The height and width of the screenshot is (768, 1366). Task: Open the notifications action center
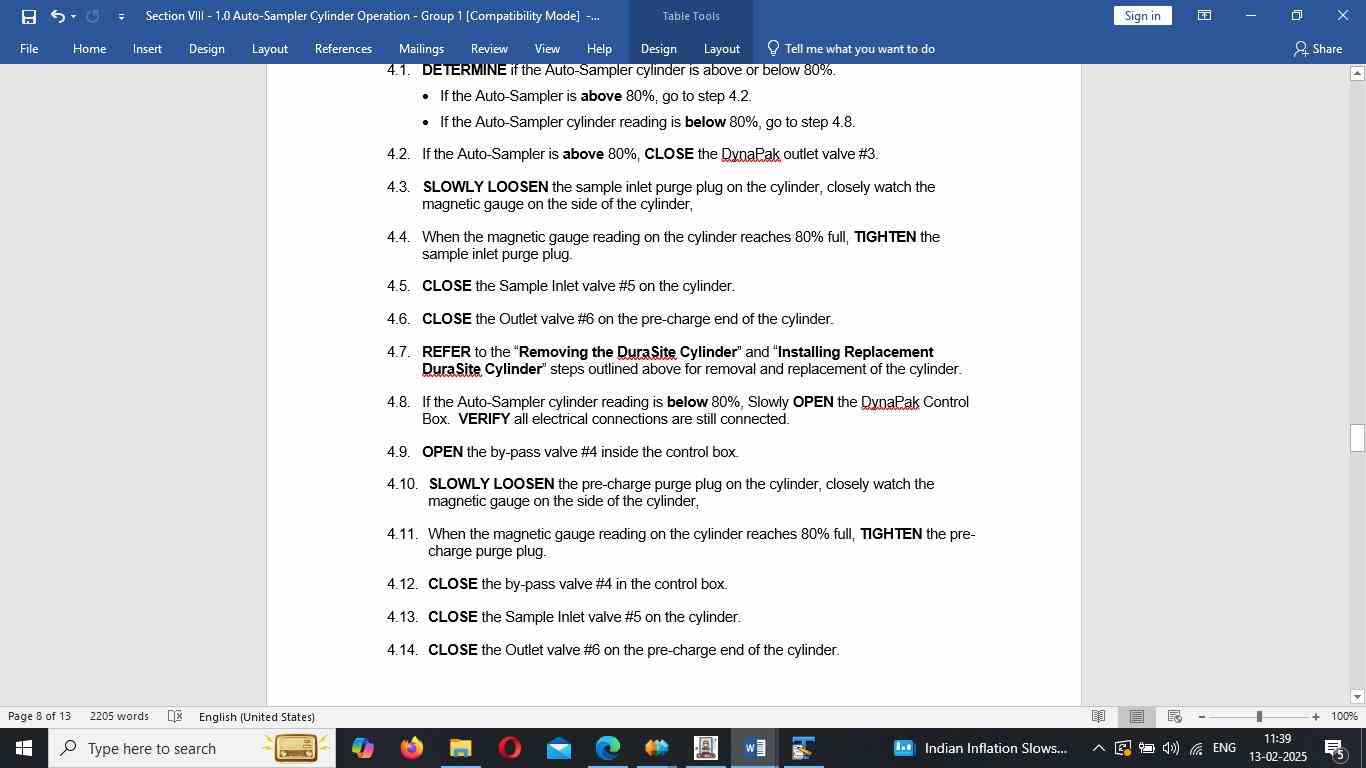(x=1336, y=748)
